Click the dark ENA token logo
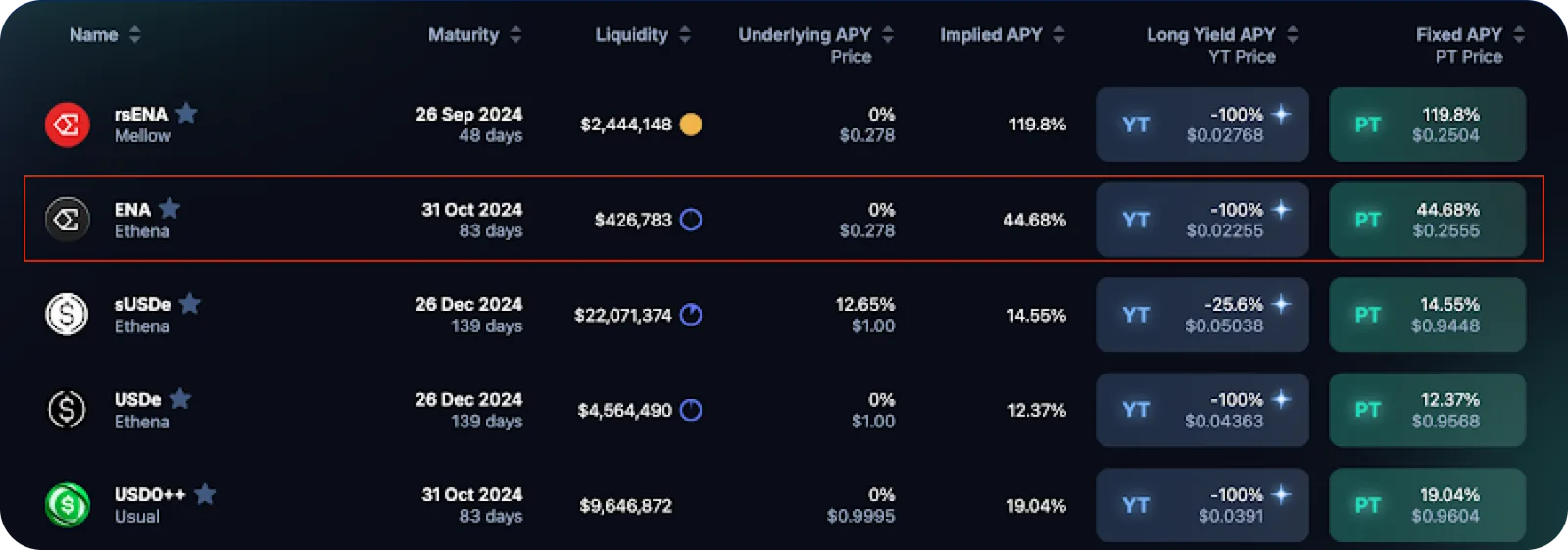This screenshot has width=1568, height=550. pyautogui.click(x=68, y=220)
